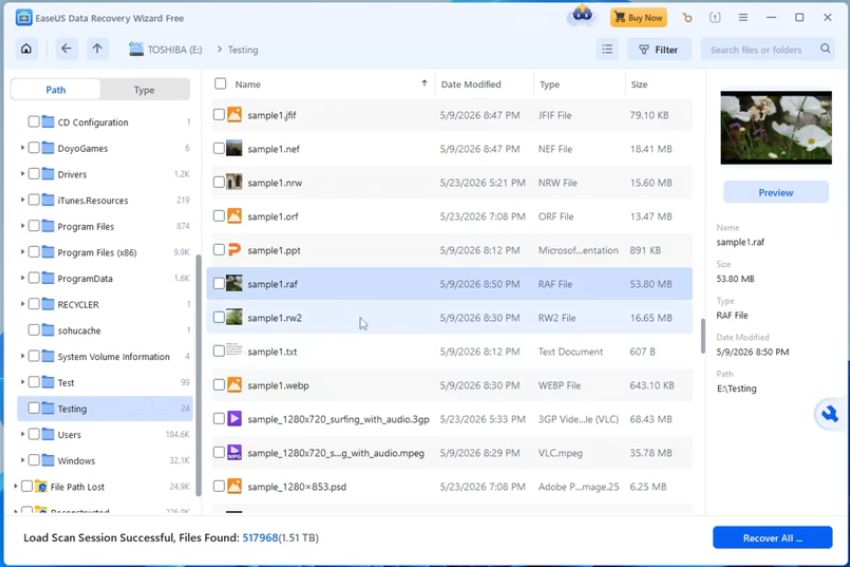This screenshot has width=850, height=567.
Task: Open the Filter options
Action: pos(659,49)
